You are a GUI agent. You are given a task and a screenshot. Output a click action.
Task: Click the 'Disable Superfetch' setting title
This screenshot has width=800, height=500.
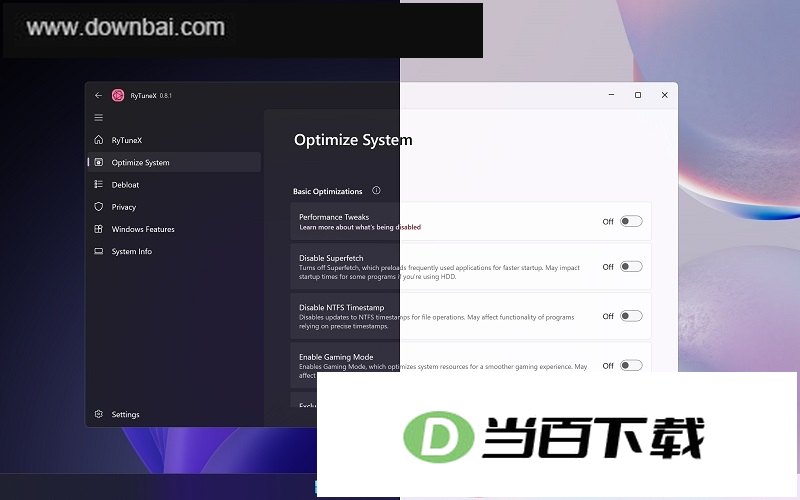click(331, 258)
